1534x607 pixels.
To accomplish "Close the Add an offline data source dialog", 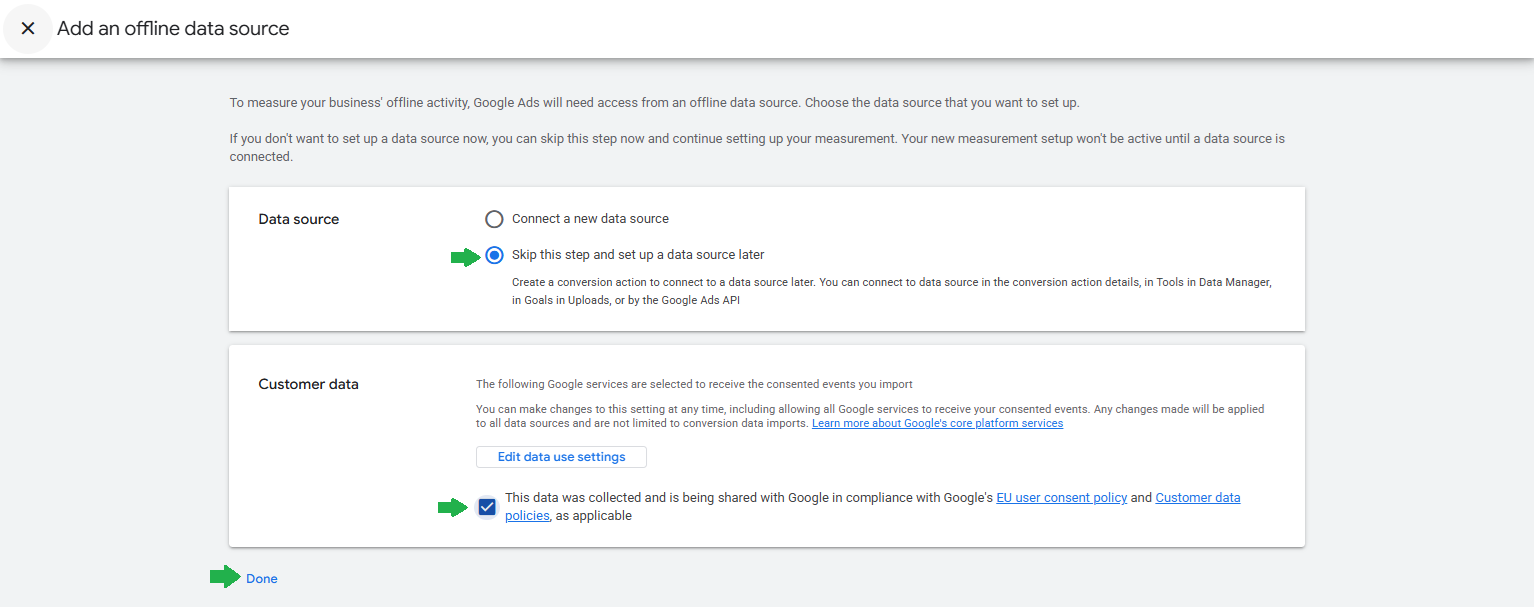I will click(28, 29).
